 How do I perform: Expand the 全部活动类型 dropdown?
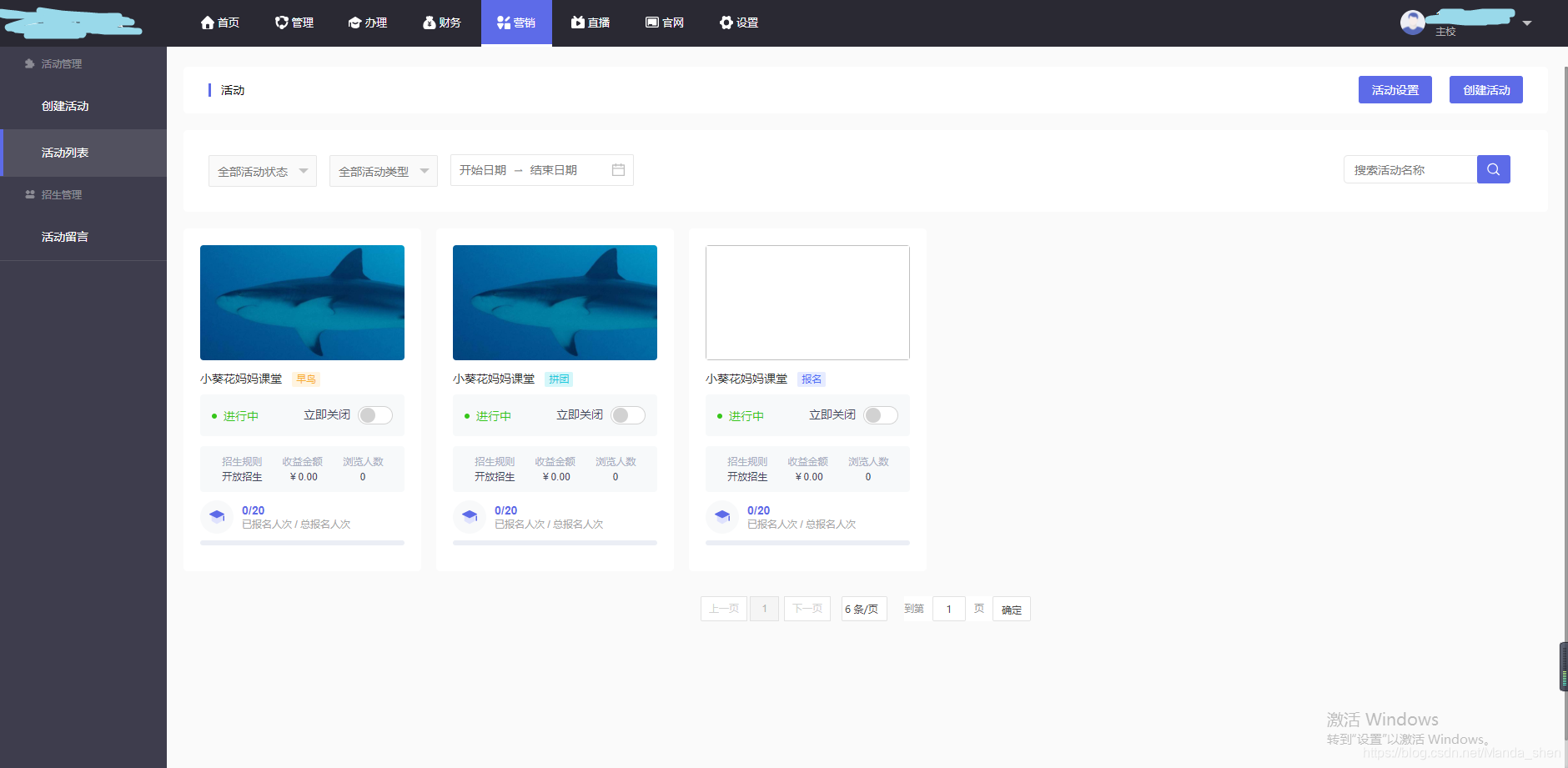click(x=382, y=170)
